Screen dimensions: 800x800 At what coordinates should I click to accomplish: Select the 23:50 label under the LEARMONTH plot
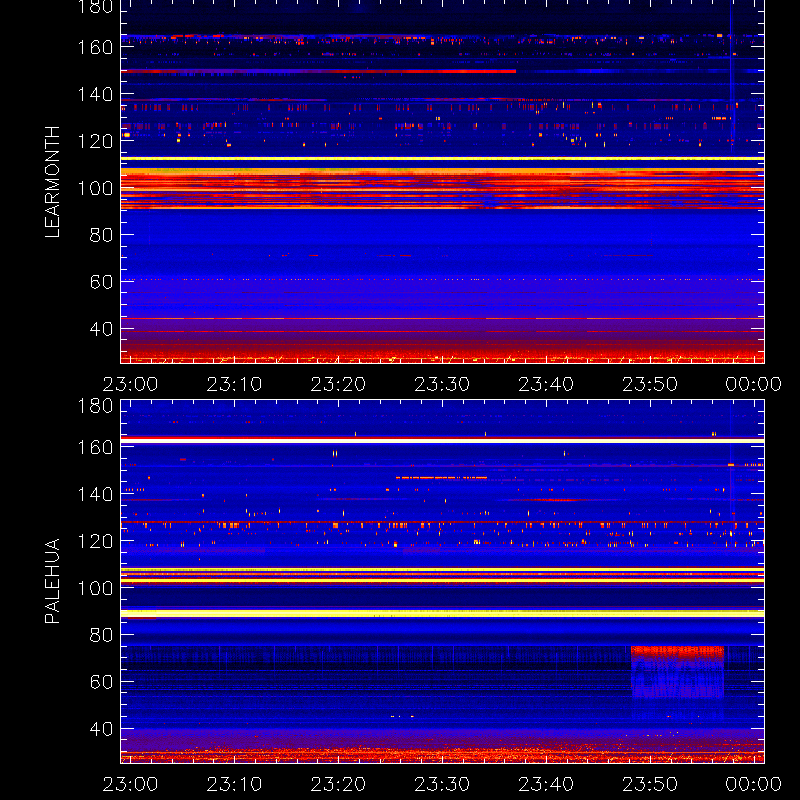point(650,384)
